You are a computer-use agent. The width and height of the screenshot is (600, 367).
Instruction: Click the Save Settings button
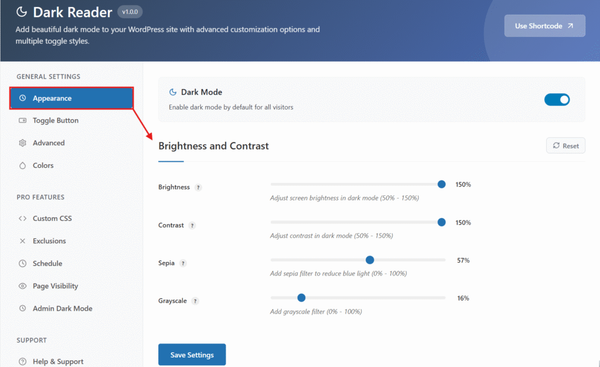[192, 355]
